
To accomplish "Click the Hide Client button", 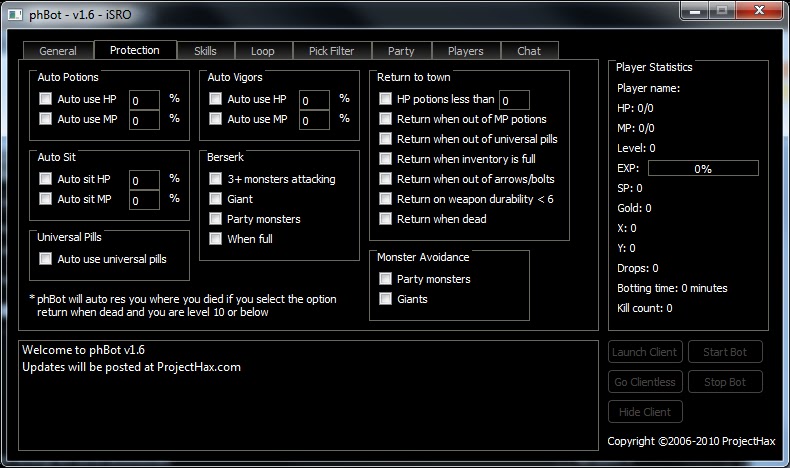I will click(x=645, y=412).
